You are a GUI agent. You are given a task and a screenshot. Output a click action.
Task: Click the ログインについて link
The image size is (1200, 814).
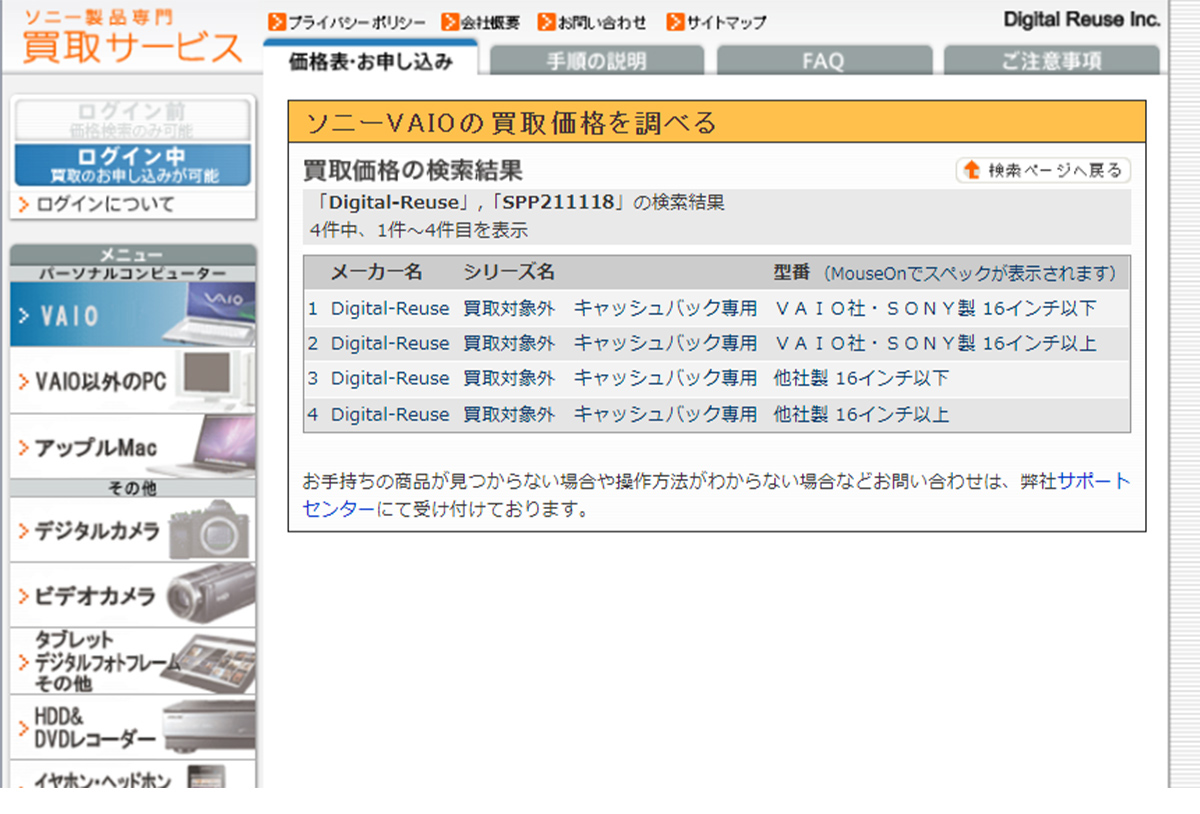104,205
